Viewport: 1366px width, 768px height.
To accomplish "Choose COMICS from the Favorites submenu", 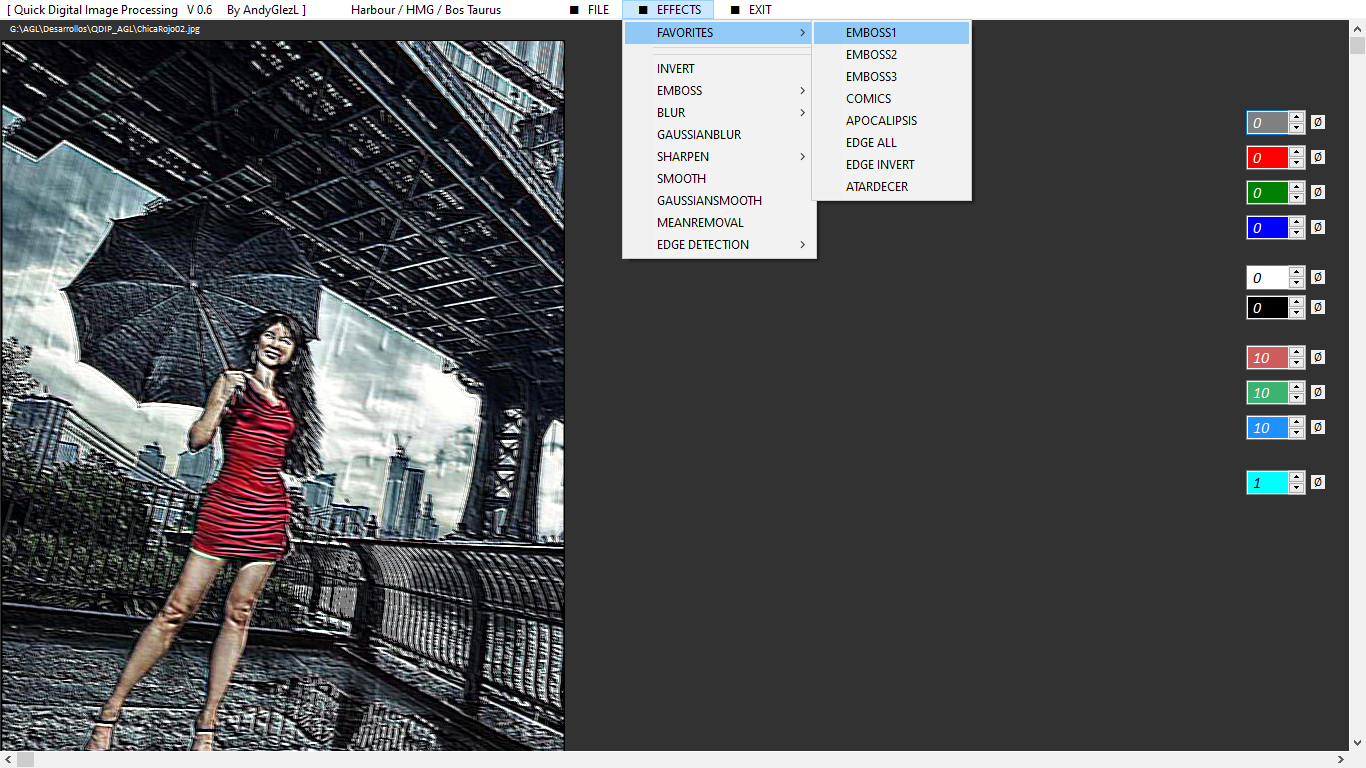I will pos(868,99).
